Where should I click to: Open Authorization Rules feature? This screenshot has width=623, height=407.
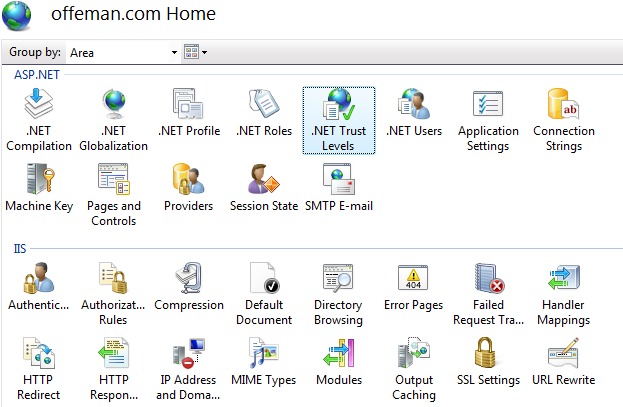click(x=113, y=294)
